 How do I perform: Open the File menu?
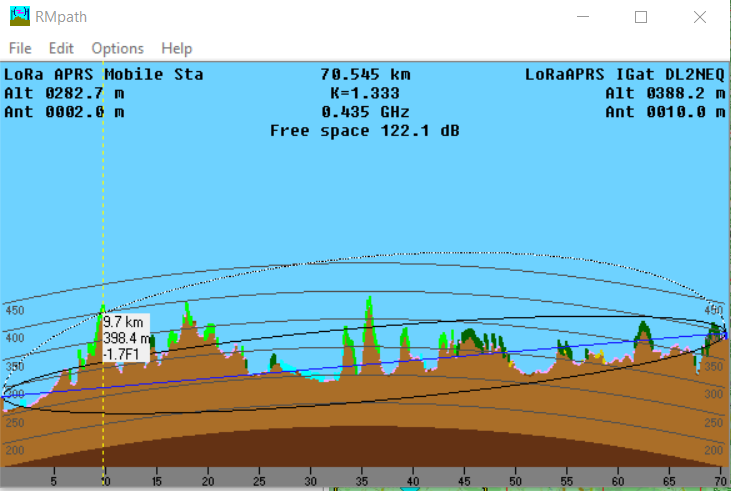(20, 48)
